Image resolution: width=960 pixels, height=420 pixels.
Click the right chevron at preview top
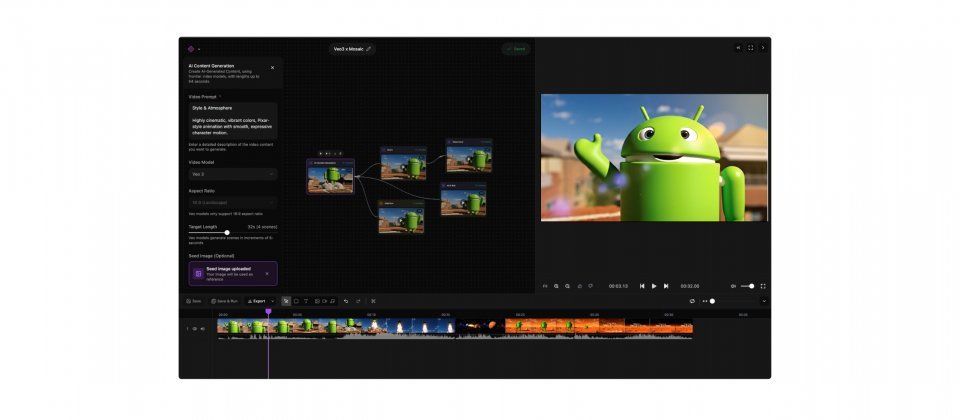(763, 48)
